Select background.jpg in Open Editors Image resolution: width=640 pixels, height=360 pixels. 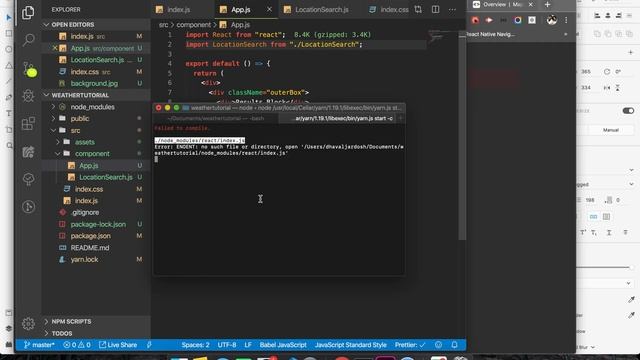pyautogui.click(x=96, y=83)
